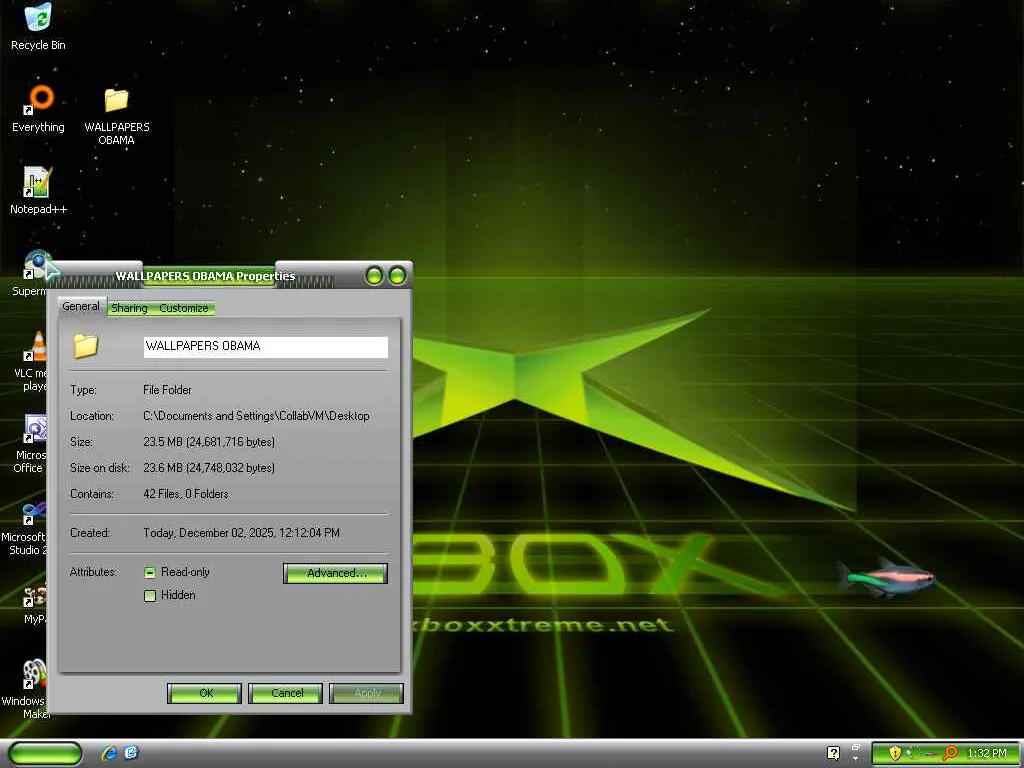This screenshot has height=768, width=1024.
Task: Select the Notepad++ desktop shortcut
Action: pyautogui.click(x=37, y=182)
